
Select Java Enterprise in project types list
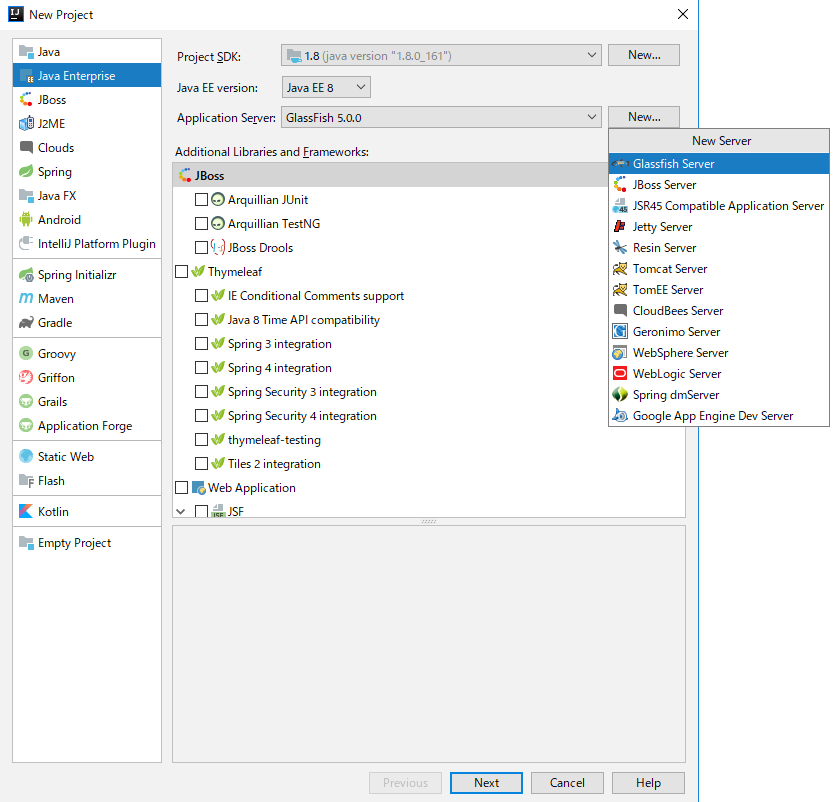[x=87, y=75]
